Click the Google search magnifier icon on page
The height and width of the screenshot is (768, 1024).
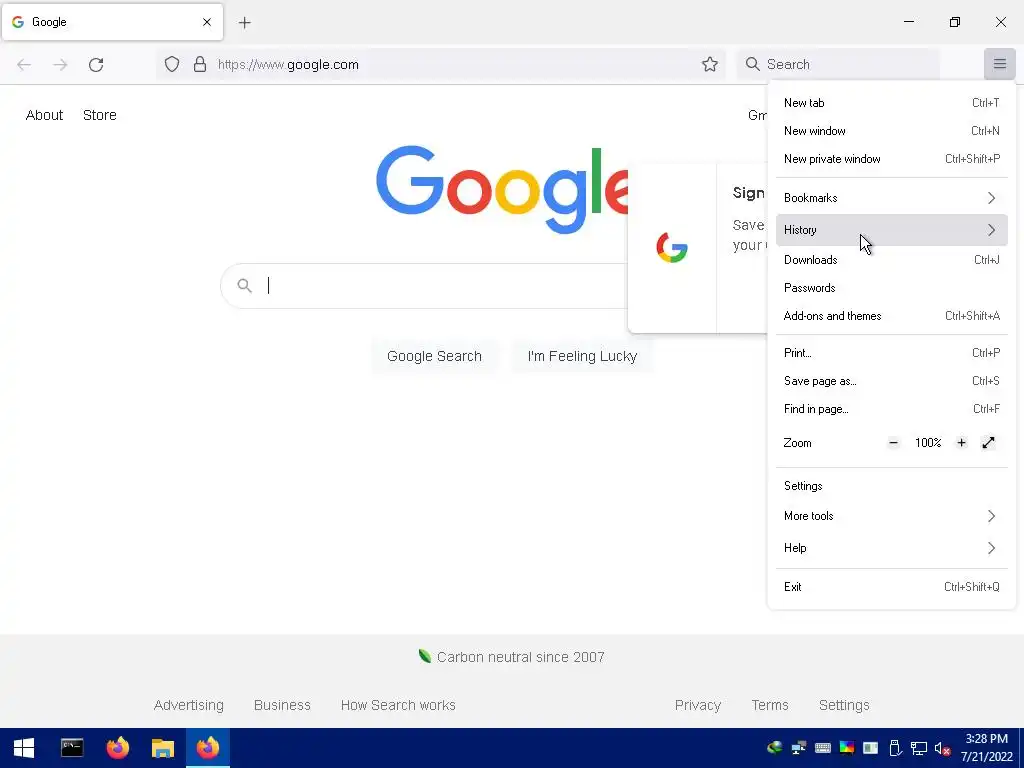244,285
